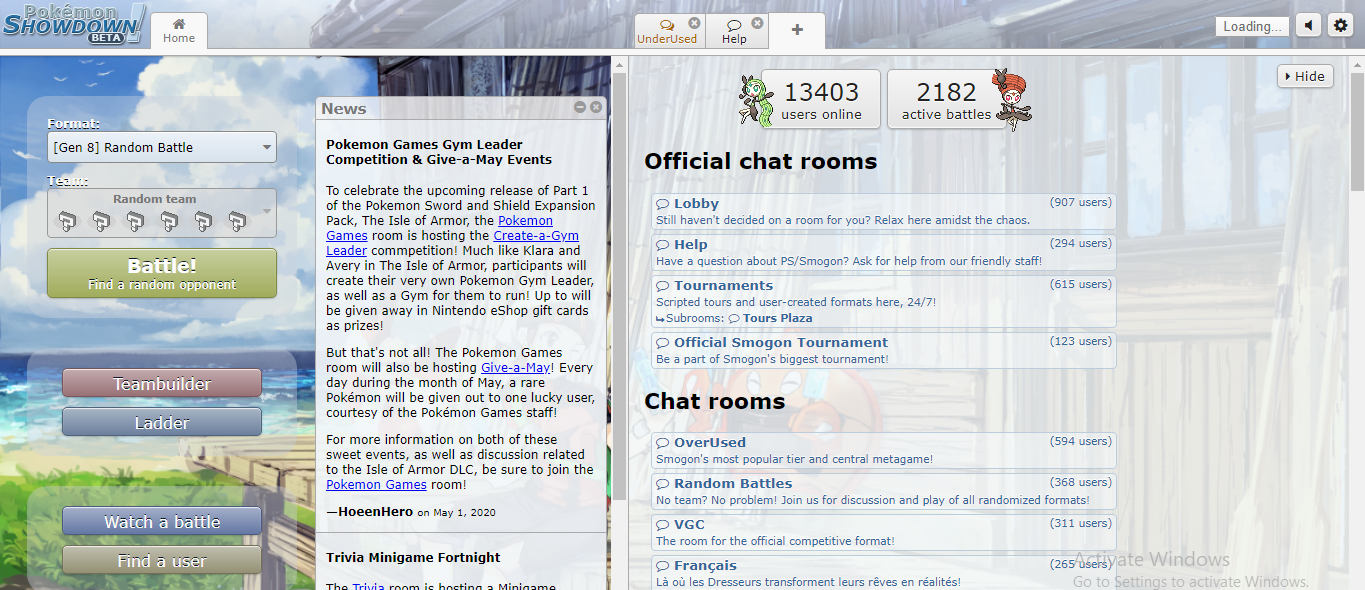Join the VGC chat room
Viewport: 1365px width, 590px height.
coord(884,532)
